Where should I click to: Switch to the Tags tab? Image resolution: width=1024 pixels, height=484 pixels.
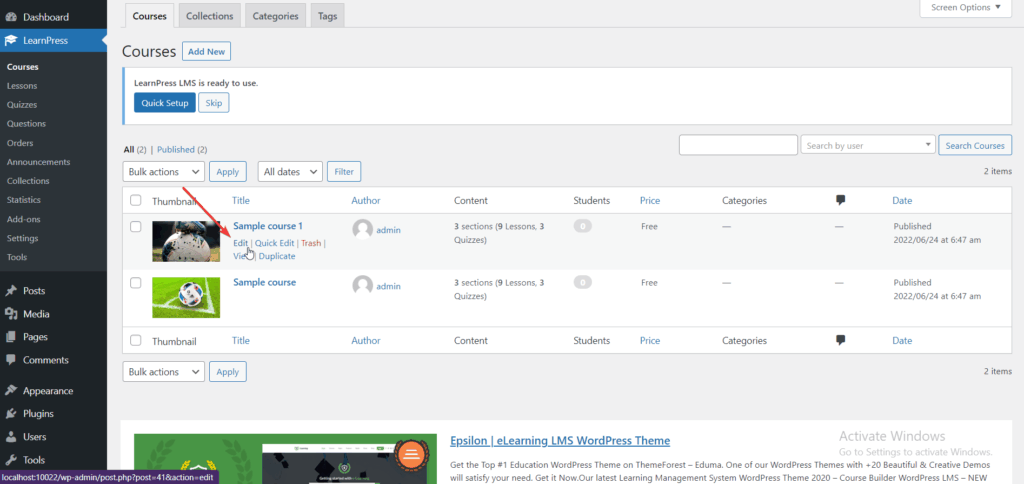(327, 16)
